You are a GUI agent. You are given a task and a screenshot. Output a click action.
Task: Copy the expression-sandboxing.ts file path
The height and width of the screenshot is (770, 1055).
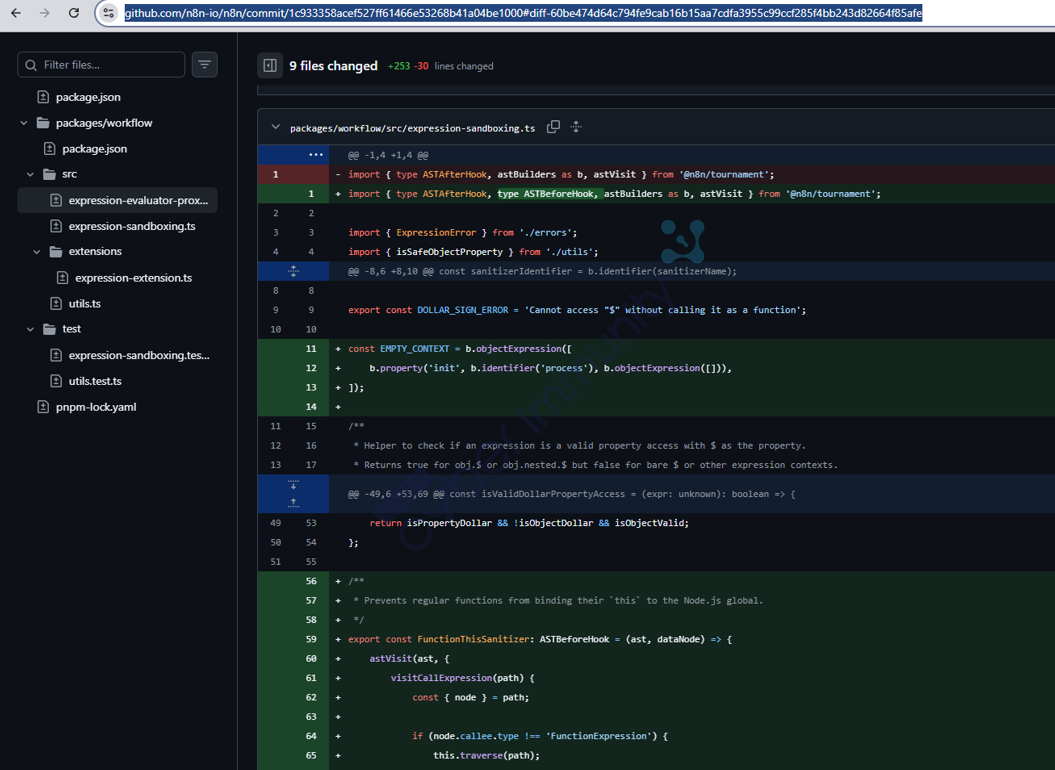(x=553, y=127)
